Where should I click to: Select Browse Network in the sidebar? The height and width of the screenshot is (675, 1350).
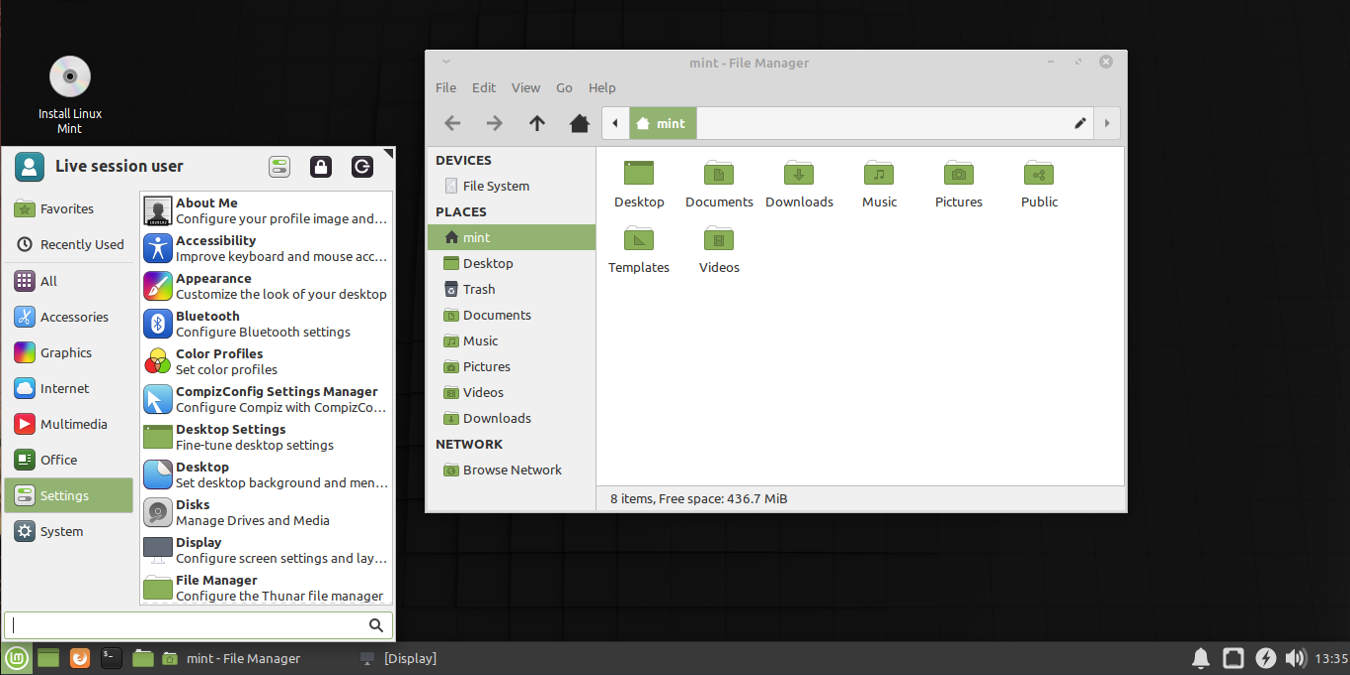coord(511,470)
